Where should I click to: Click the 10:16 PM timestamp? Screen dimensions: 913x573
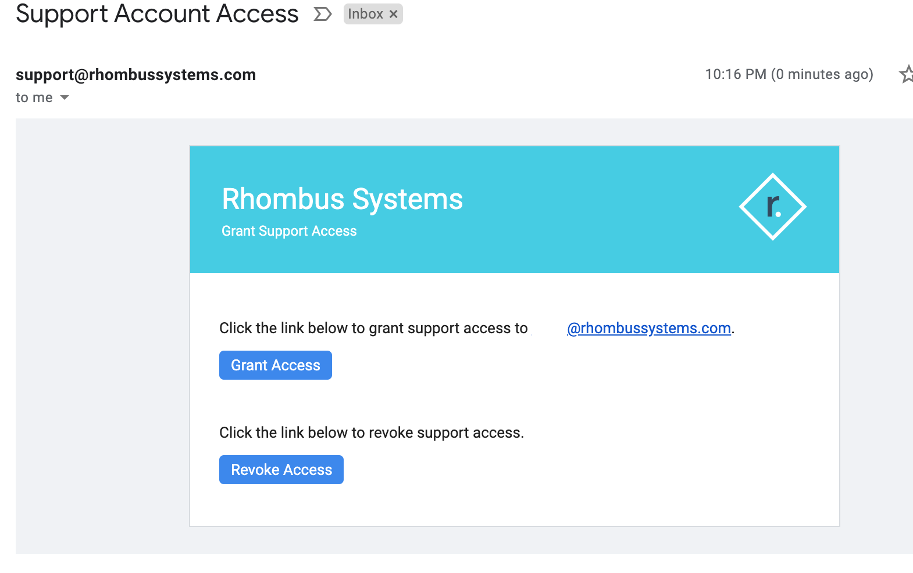(788, 74)
